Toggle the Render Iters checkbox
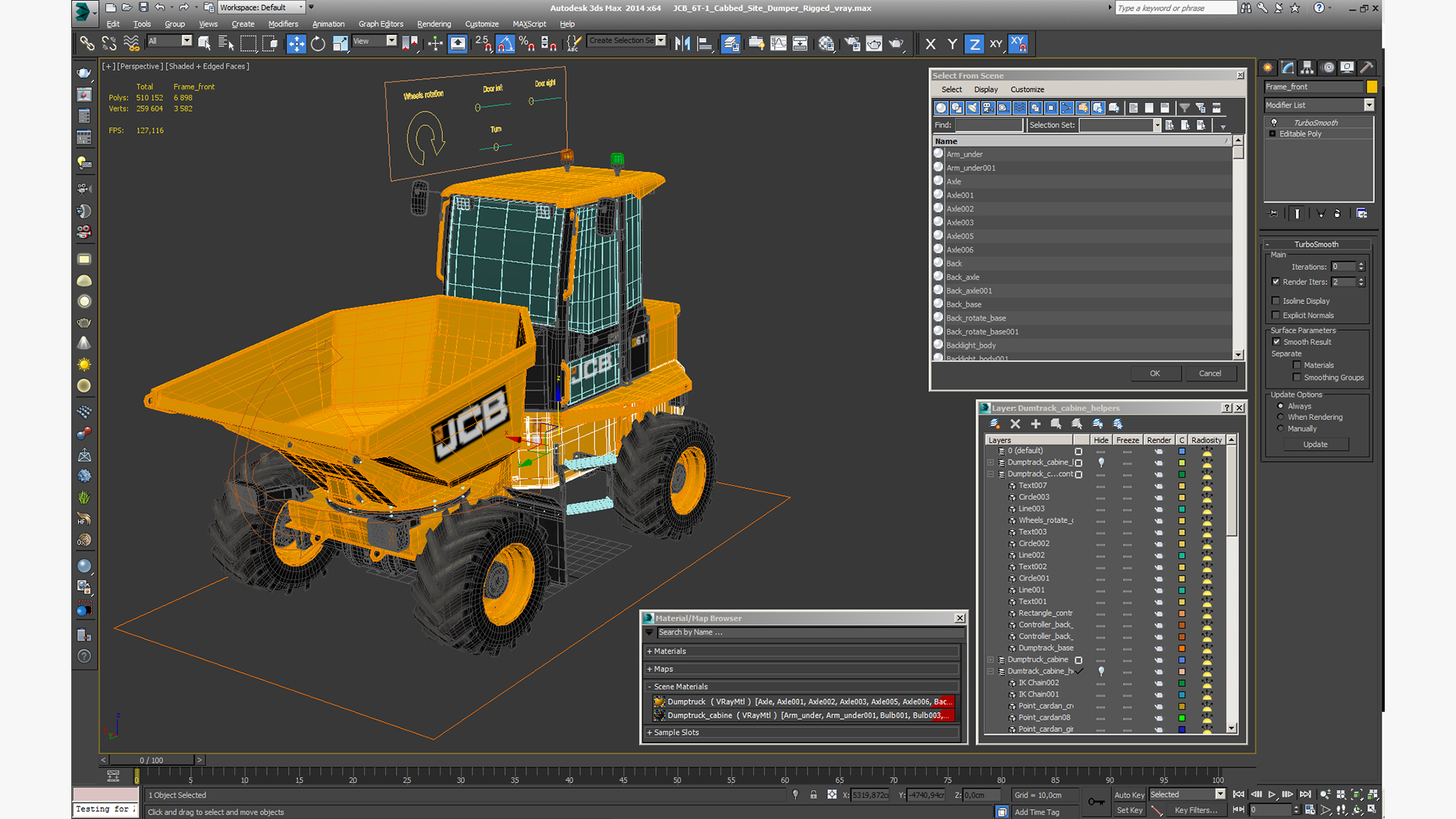 [x=1276, y=281]
